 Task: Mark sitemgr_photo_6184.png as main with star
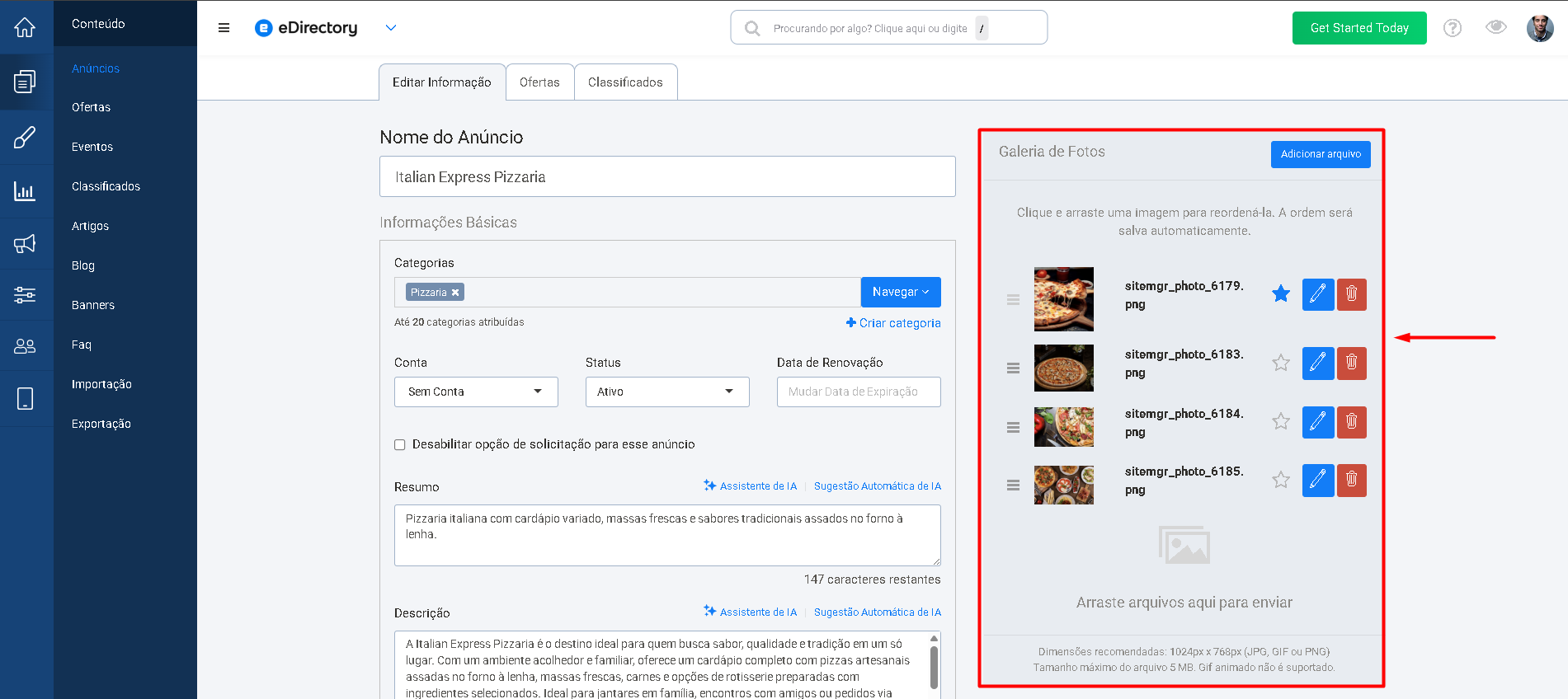(x=1281, y=422)
